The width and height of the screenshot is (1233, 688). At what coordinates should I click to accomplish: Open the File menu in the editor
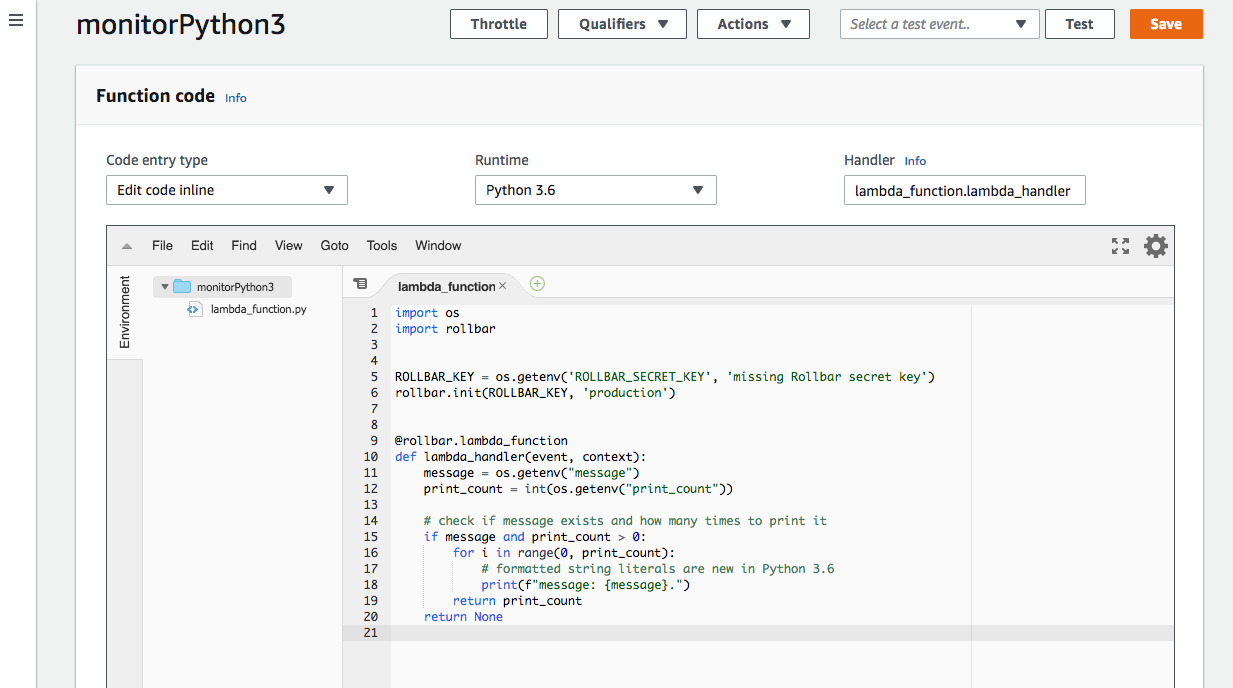pos(162,245)
